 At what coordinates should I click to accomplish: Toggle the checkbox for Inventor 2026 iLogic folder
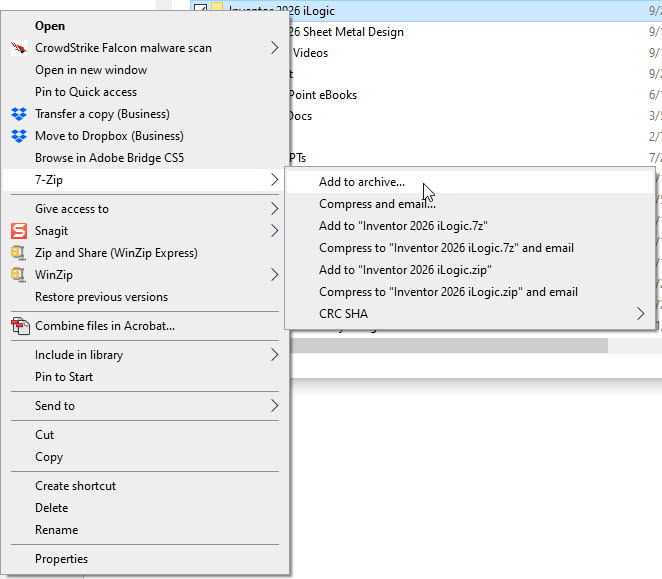click(x=200, y=8)
